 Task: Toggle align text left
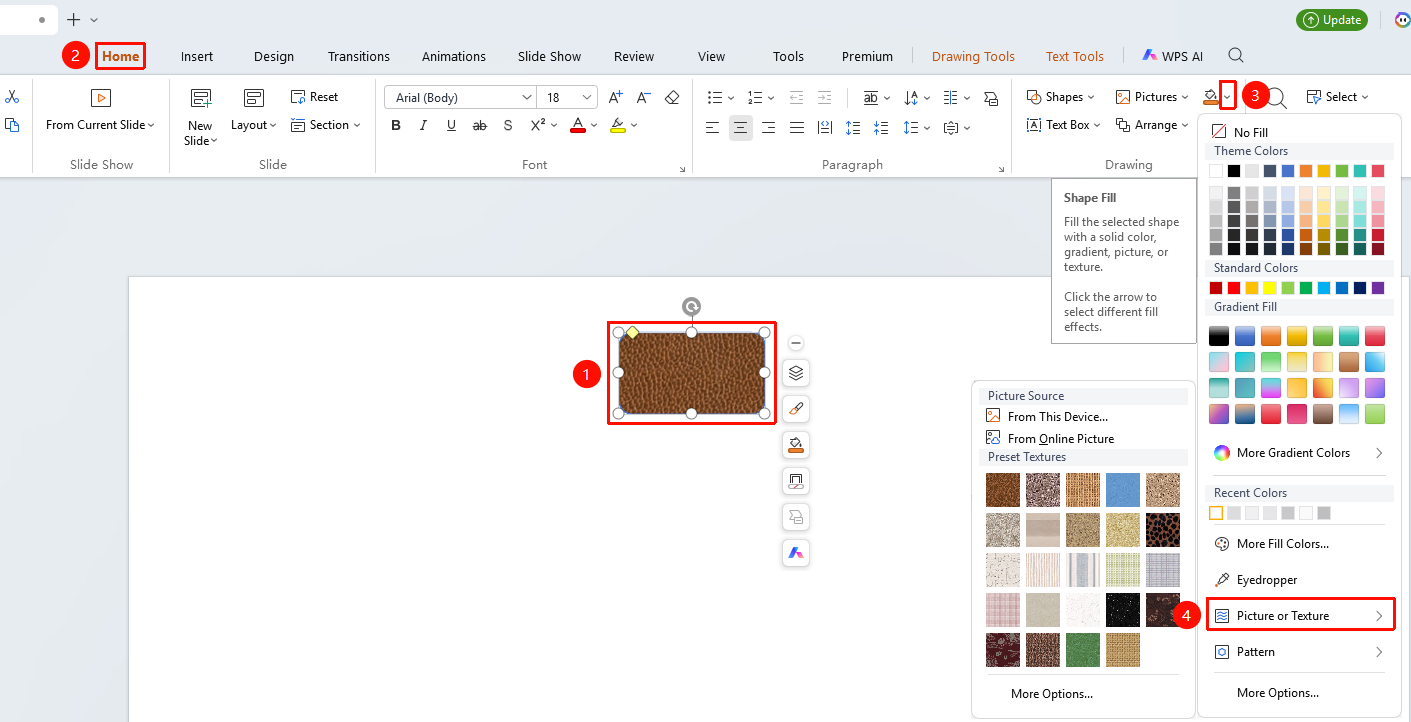712,127
